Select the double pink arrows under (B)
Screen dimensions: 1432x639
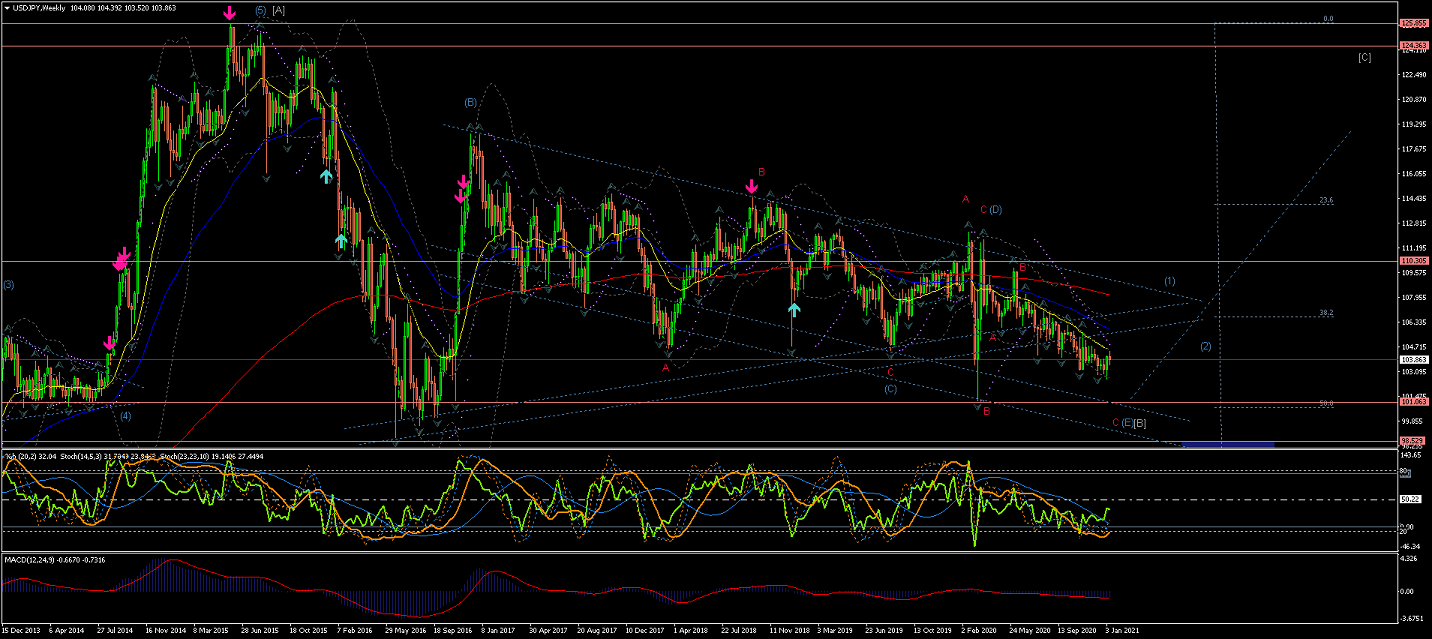(463, 188)
